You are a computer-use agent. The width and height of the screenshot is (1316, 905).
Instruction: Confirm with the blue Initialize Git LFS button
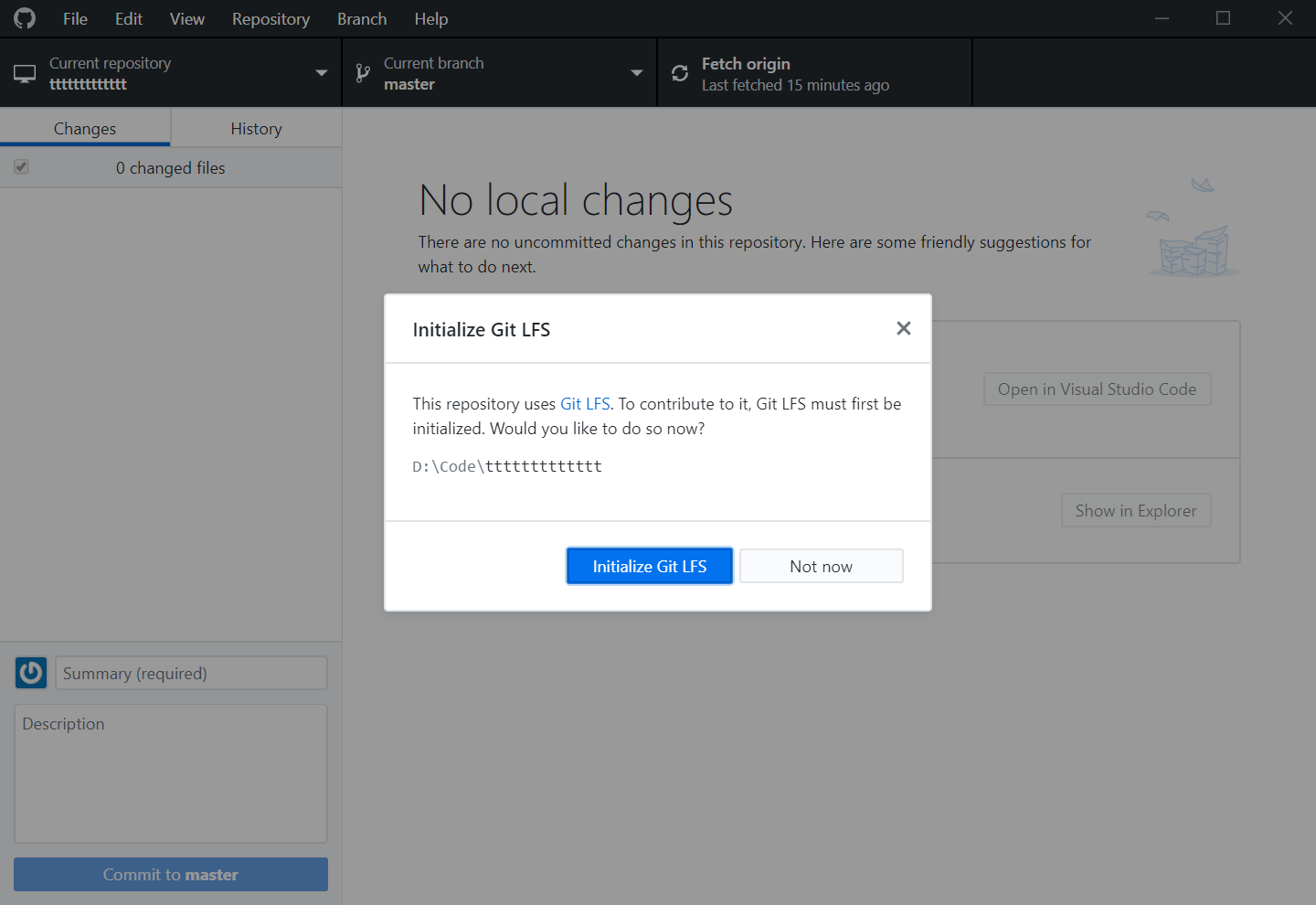650,566
